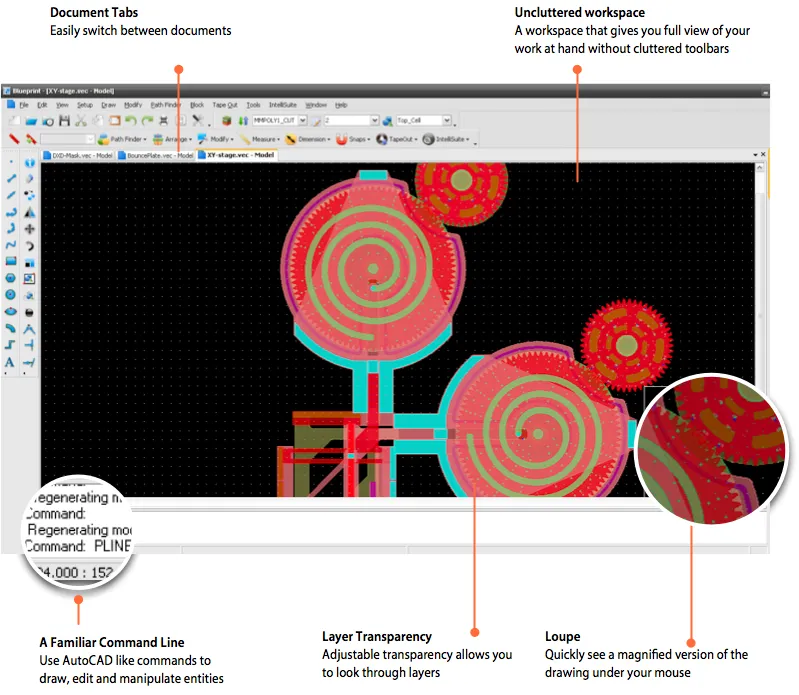Image resolution: width=799 pixels, height=695 pixels.
Task: Close the active document tab with X
Action: (763, 154)
